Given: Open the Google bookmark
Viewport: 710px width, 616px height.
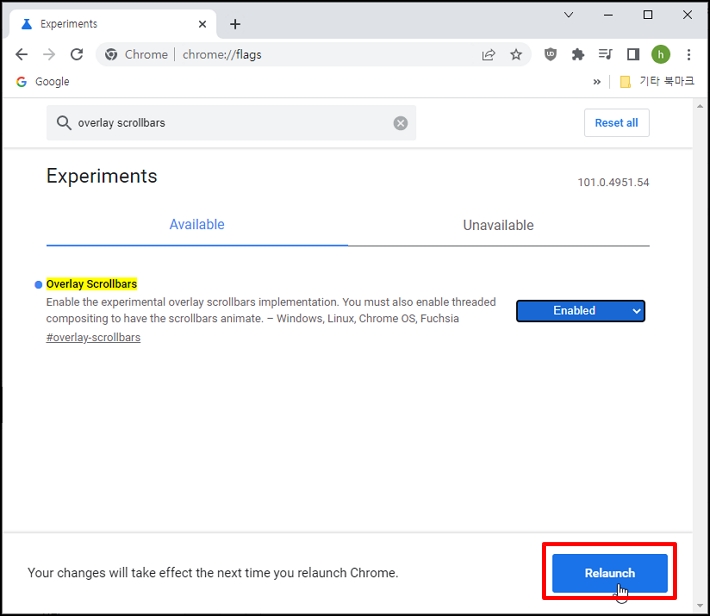Looking at the screenshot, I should tap(43, 82).
